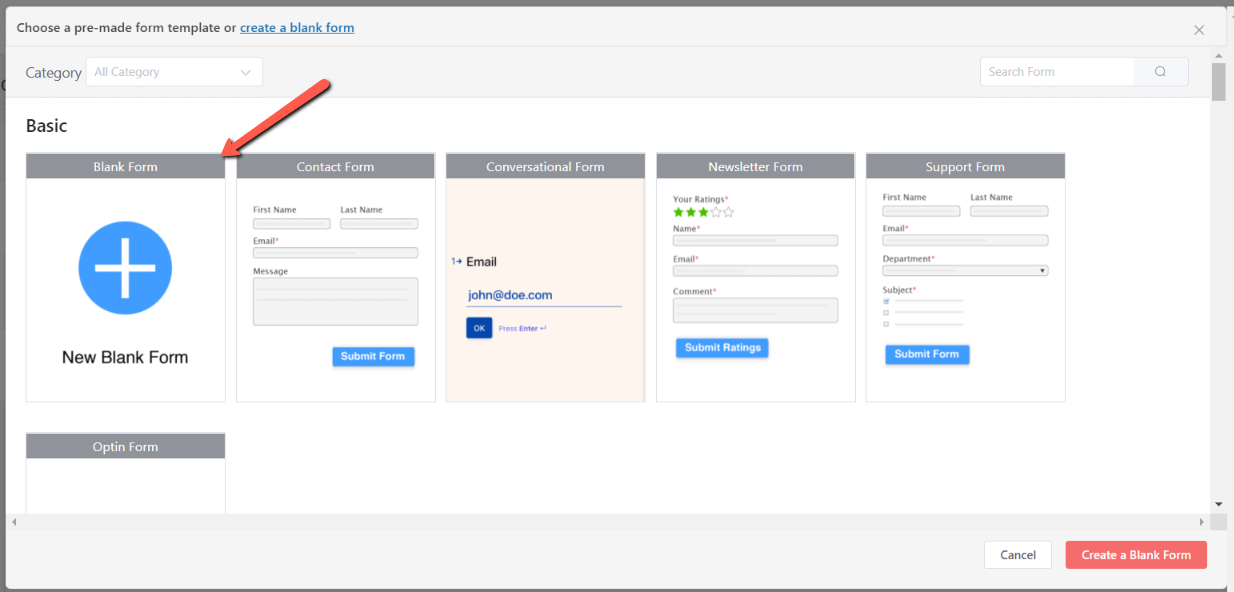
Task: Click the horizontal scrollbar left arrow
Action: pos(13,522)
